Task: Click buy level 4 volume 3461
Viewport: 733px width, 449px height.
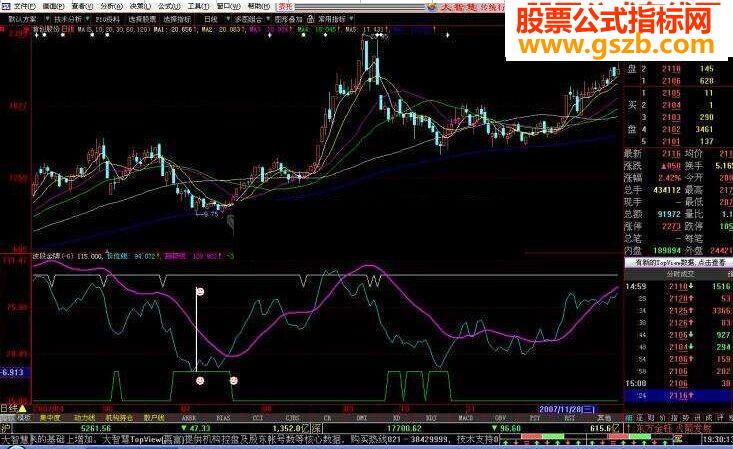Action: (x=704, y=129)
